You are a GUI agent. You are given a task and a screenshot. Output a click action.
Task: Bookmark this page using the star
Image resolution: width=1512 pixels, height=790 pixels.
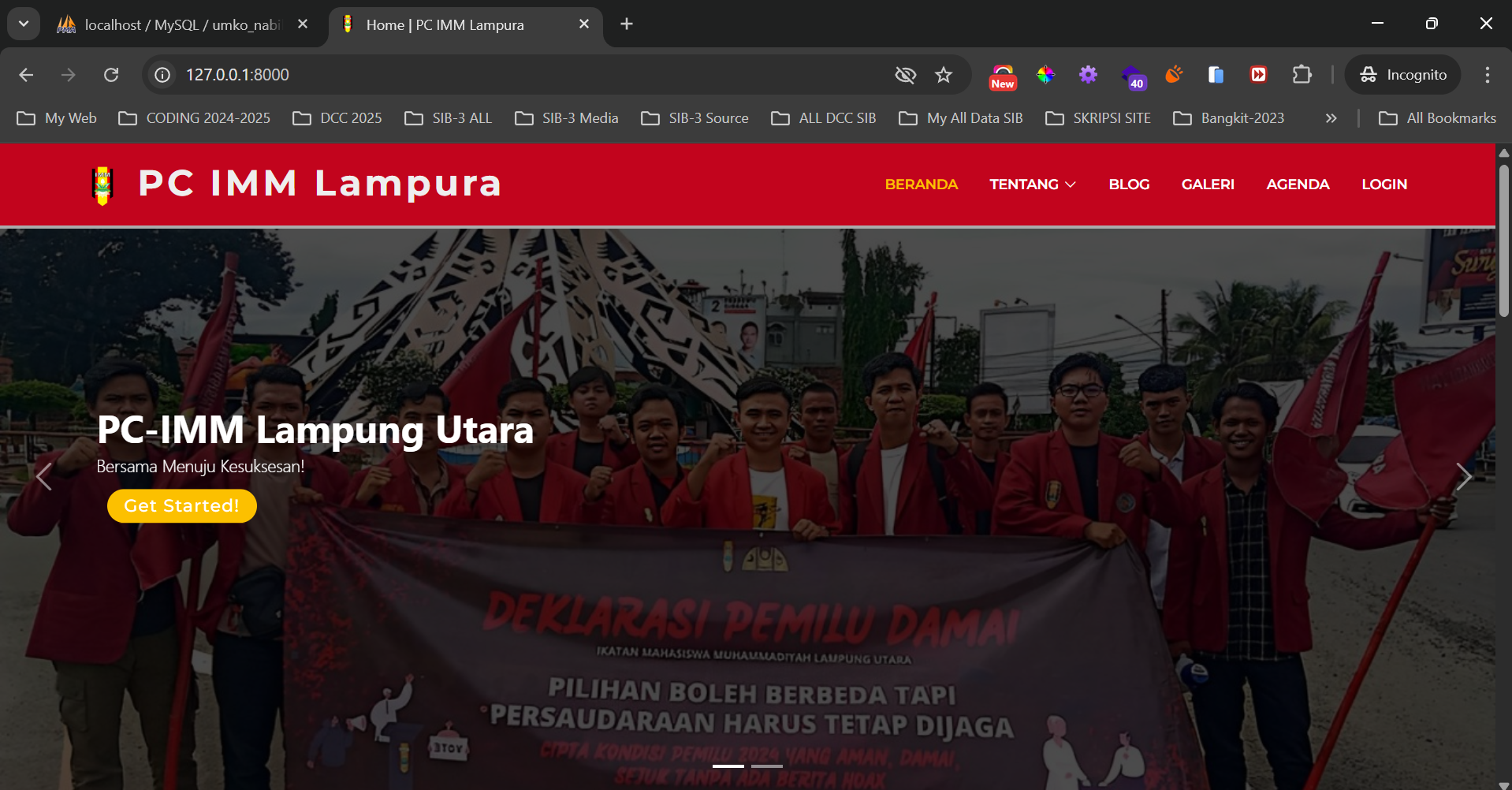pos(943,74)
